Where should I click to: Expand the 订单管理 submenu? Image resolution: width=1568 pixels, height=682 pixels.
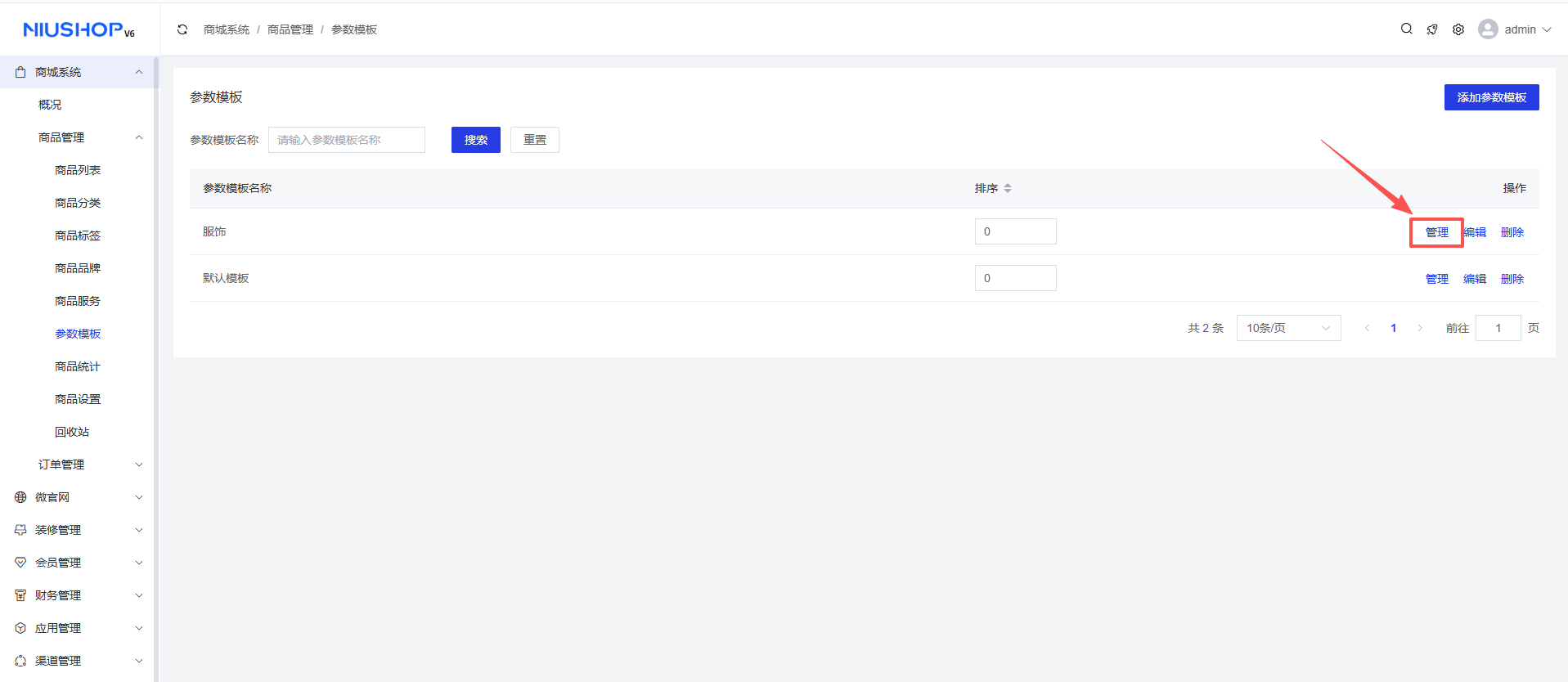click(x=139, y=464)
